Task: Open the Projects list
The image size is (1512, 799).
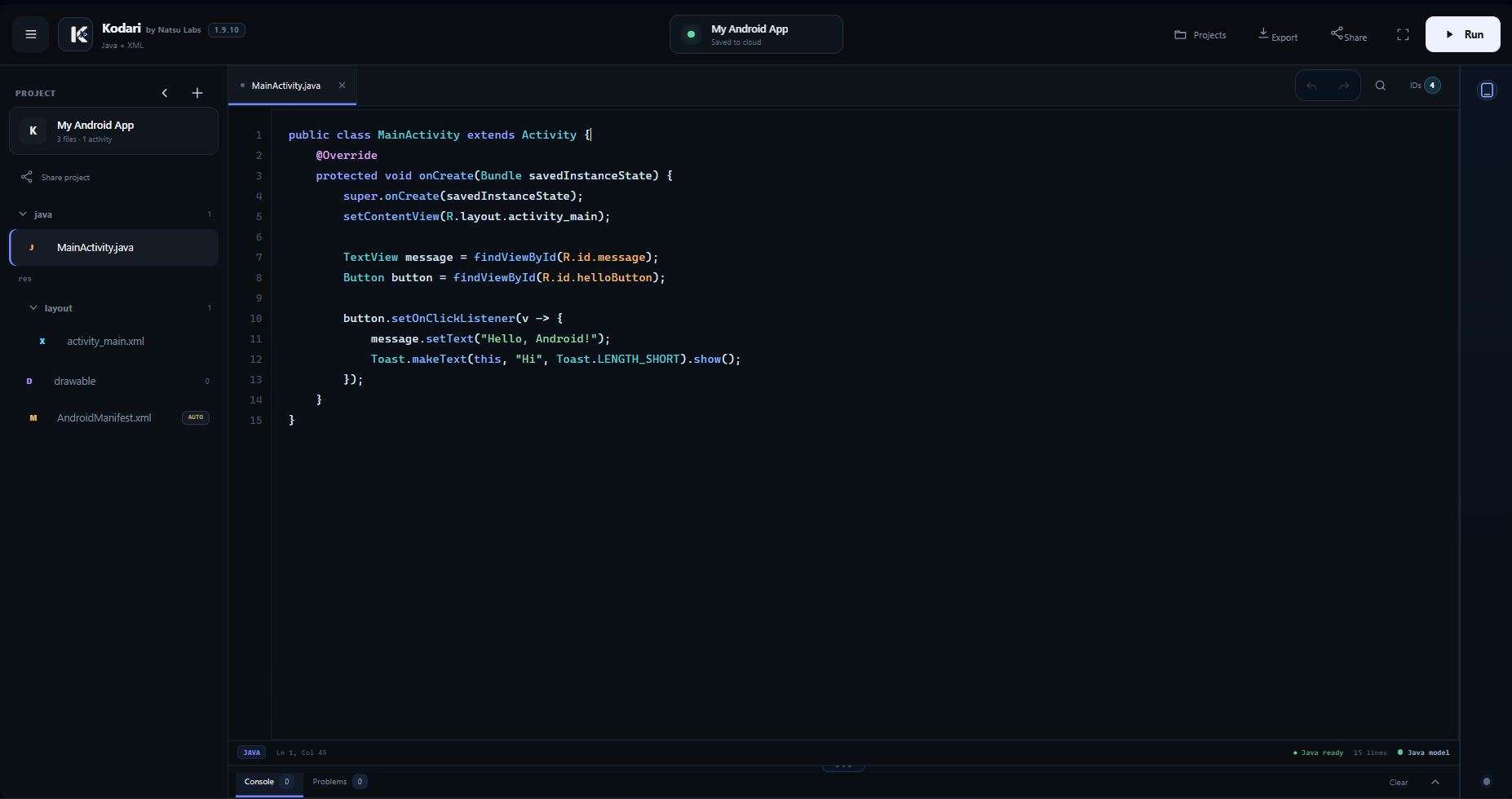Action: tap(1200, 35)
